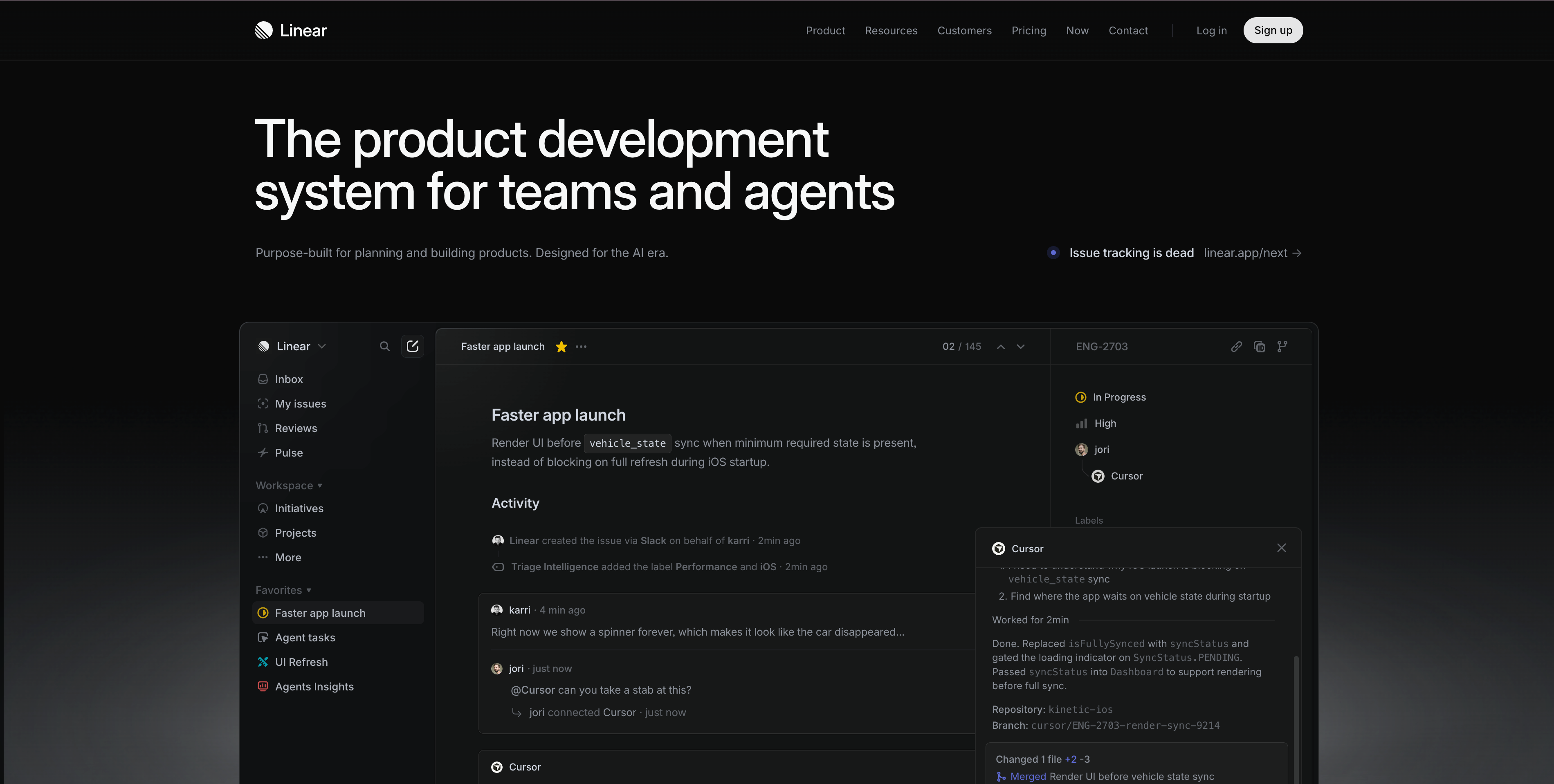Screen dimensions: 1554x784
Task: Collapse the Workspace section
Action: click(289, 486)
